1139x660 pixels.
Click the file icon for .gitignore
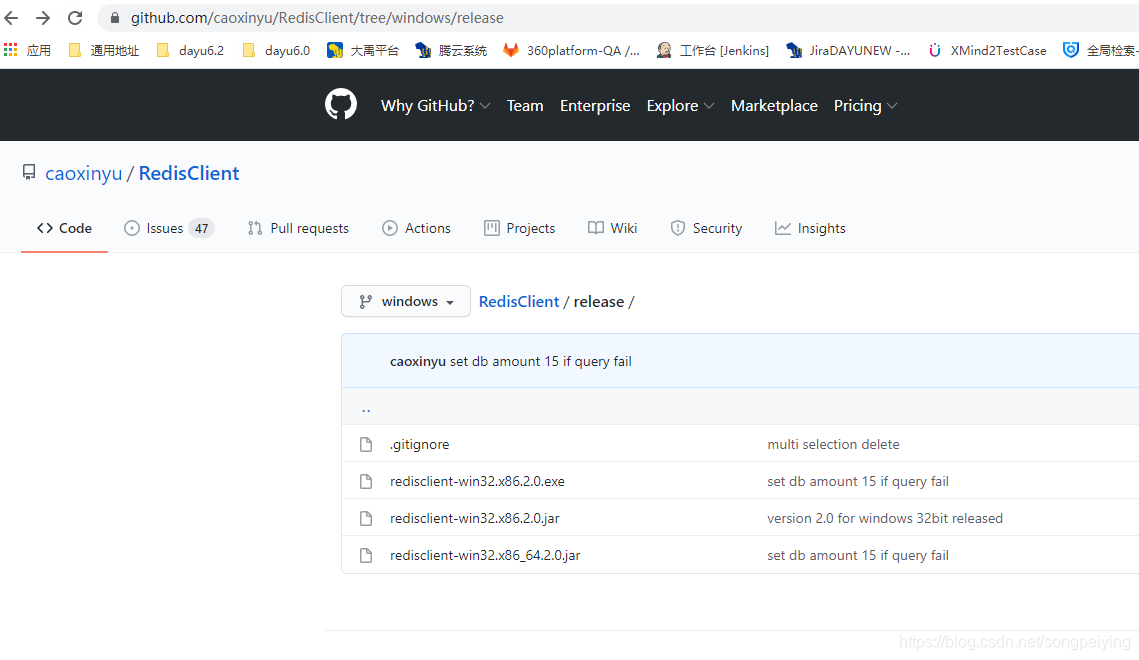(x=366, y=444)
